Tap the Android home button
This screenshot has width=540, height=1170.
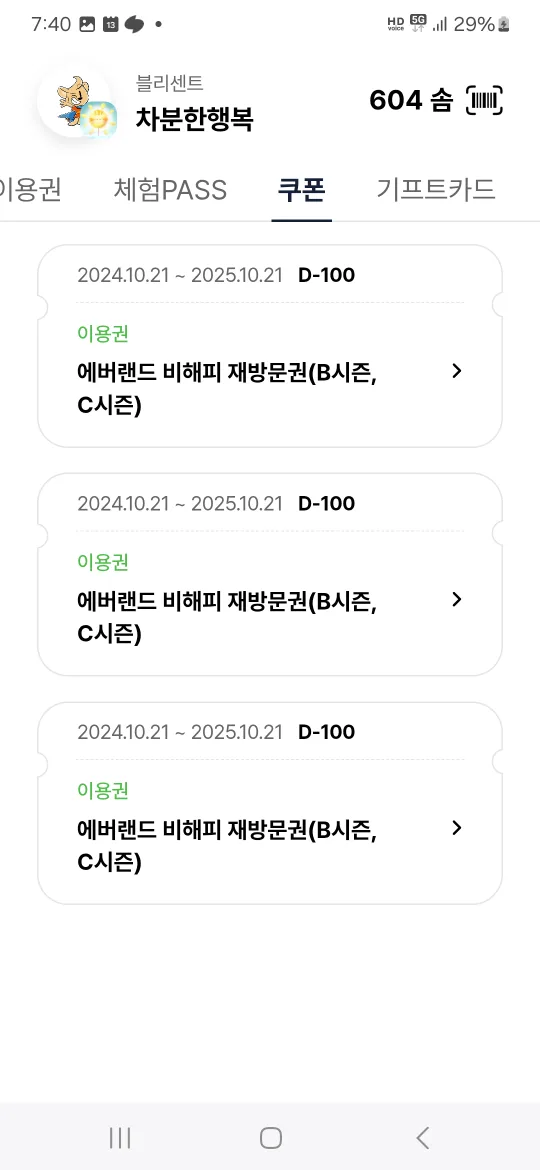(x=270, y=1138)
